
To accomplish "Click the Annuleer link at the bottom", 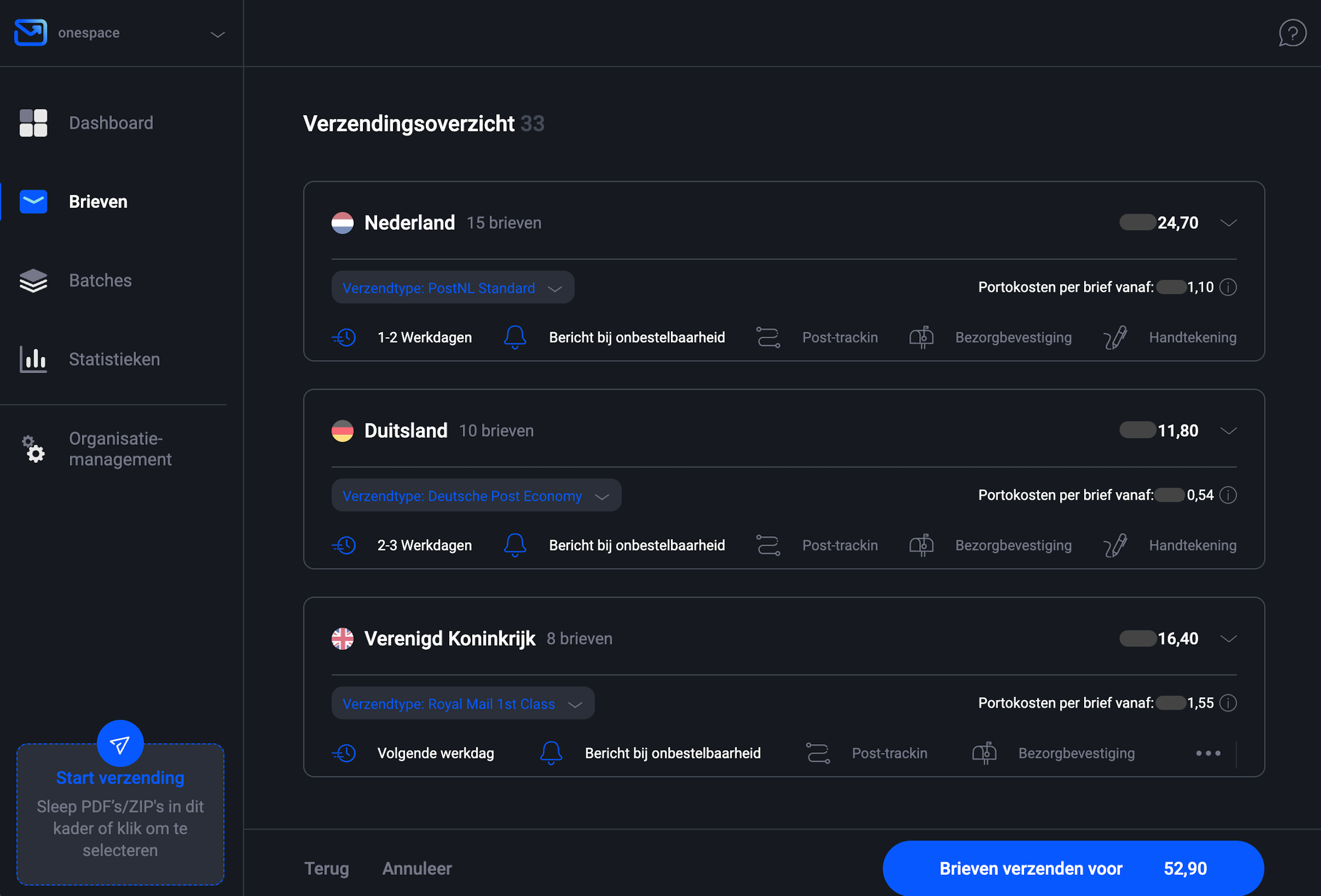I will point(416,868).
